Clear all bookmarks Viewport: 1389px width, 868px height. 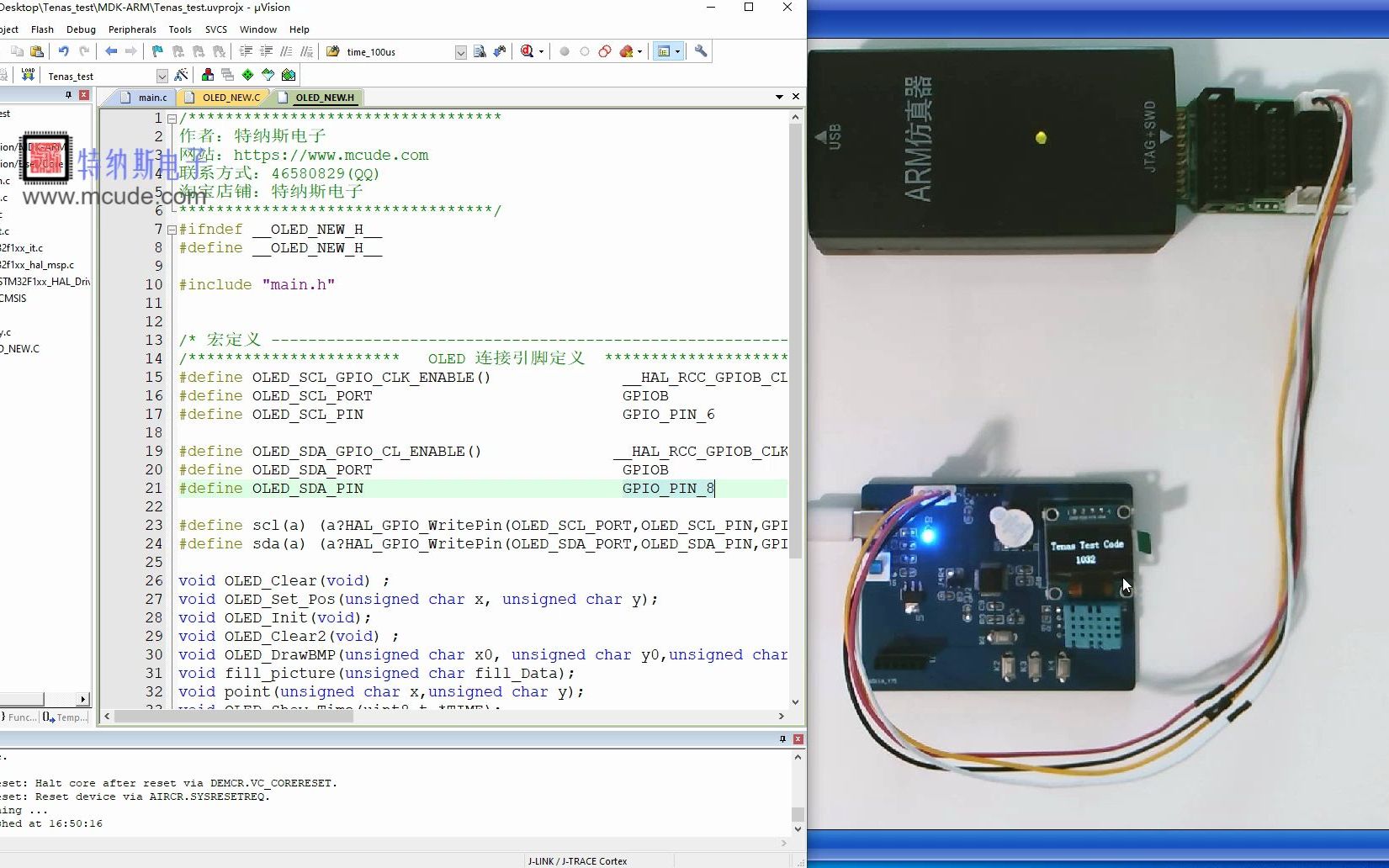219,51
